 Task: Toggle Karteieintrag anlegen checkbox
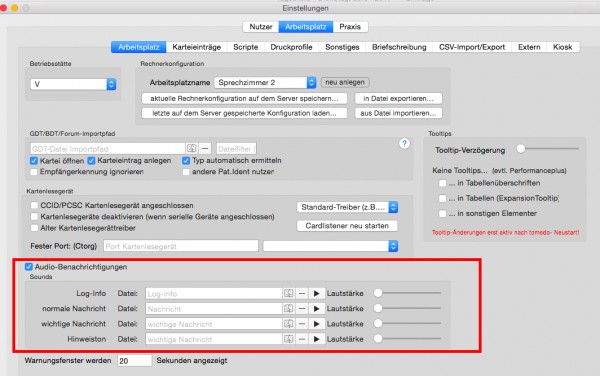tap(91, 161)
